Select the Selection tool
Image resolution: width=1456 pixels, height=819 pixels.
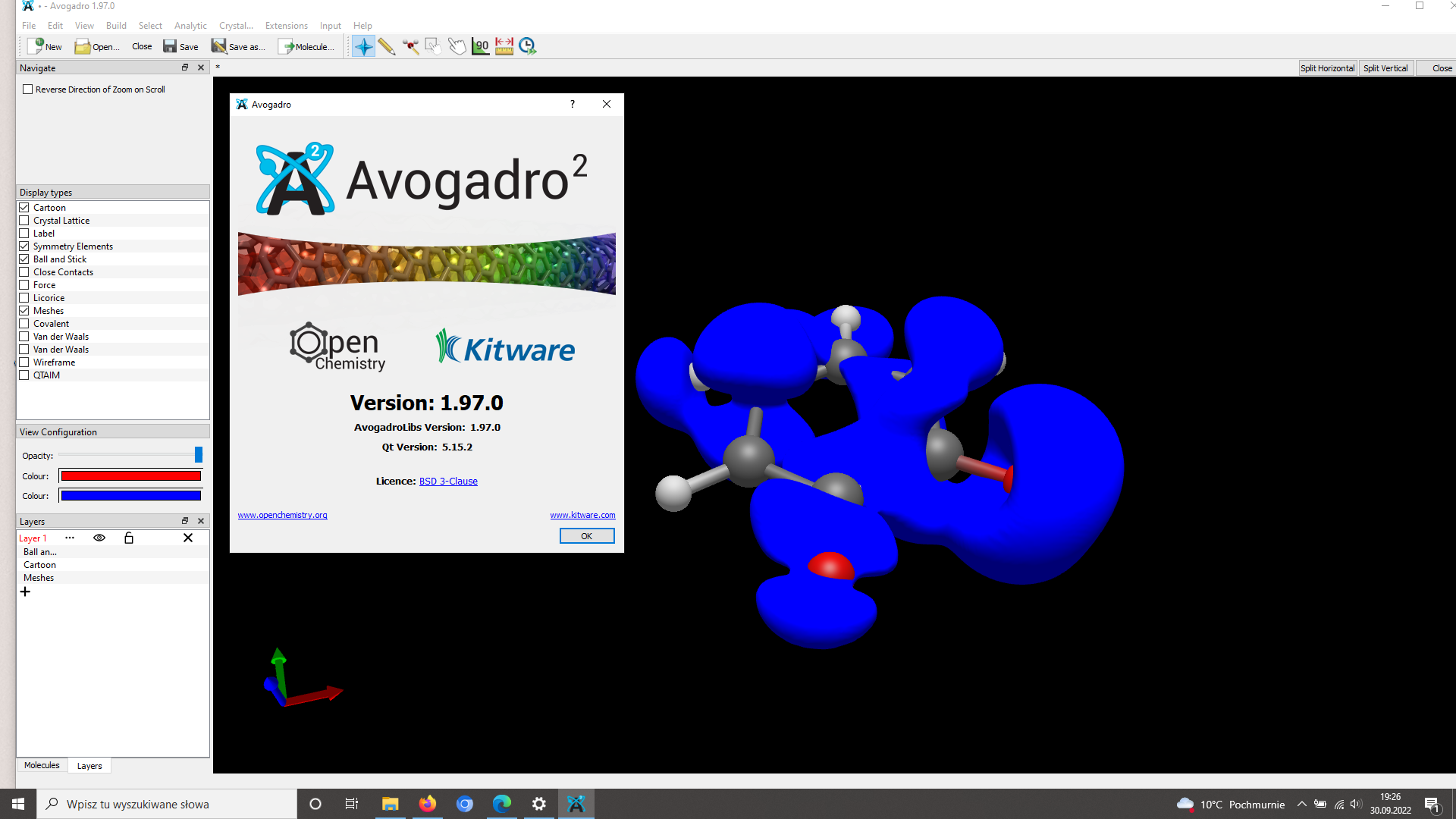433,45
